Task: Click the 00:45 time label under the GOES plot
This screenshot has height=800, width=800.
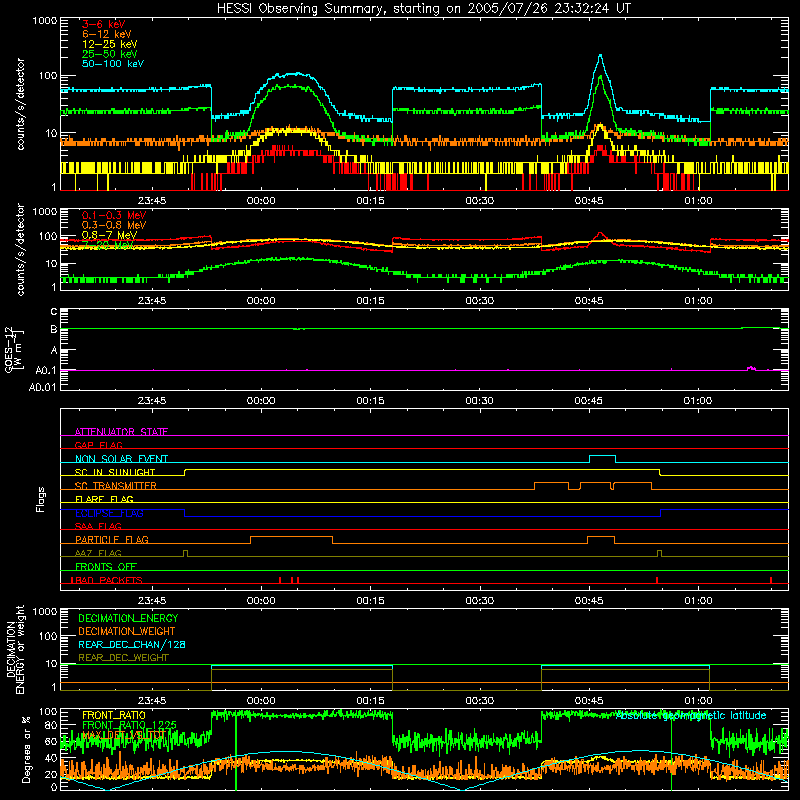Action: click(x=588, y=401)
